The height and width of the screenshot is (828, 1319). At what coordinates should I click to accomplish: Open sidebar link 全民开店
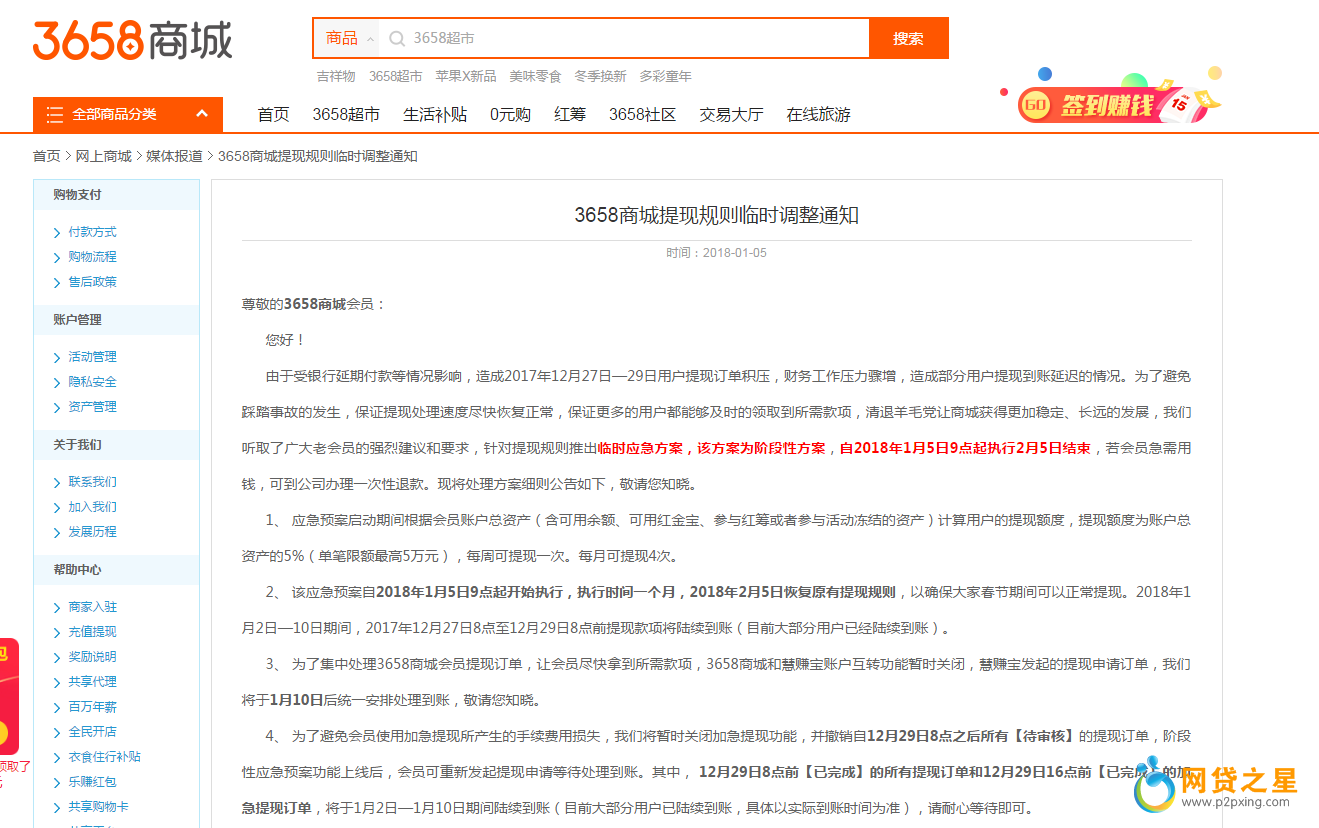pos(92,732)
